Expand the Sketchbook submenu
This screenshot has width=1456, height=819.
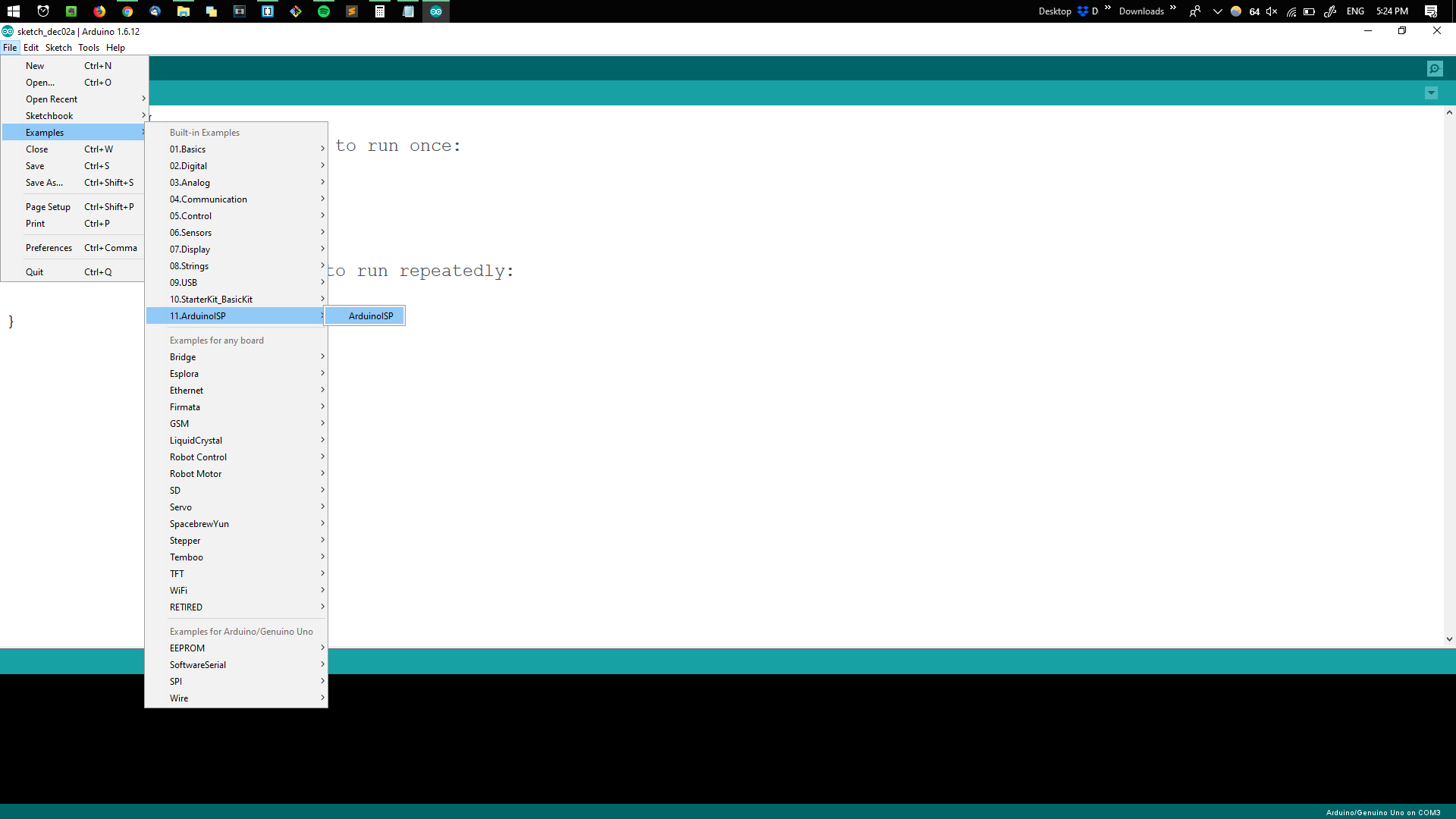tap(73, 116)
